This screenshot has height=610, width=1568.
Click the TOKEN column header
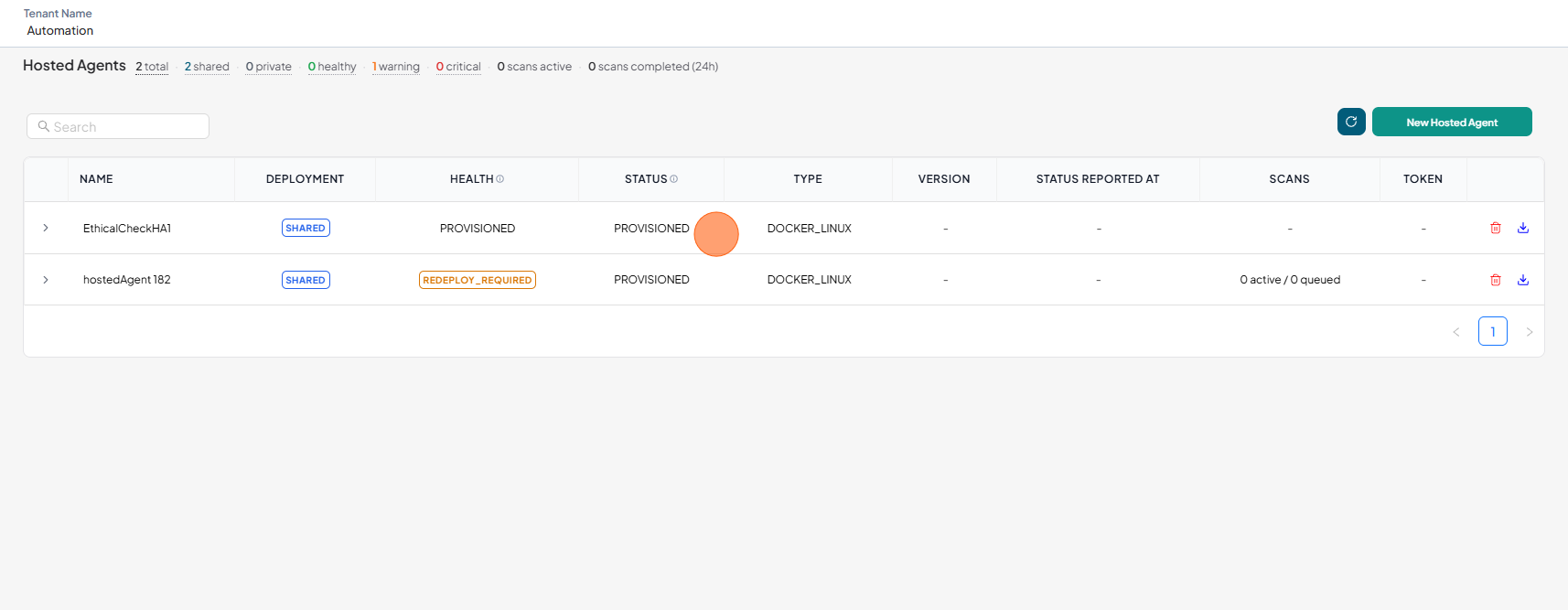point(1423,179)
